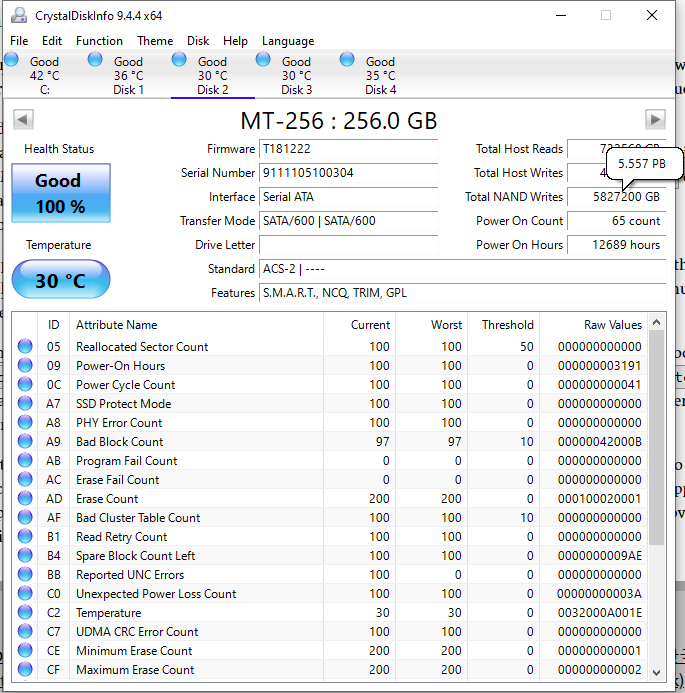Click the MT-256 : 256.0 GB disk title
Screen dimensions: 685x693
click(x=339, y=120)
